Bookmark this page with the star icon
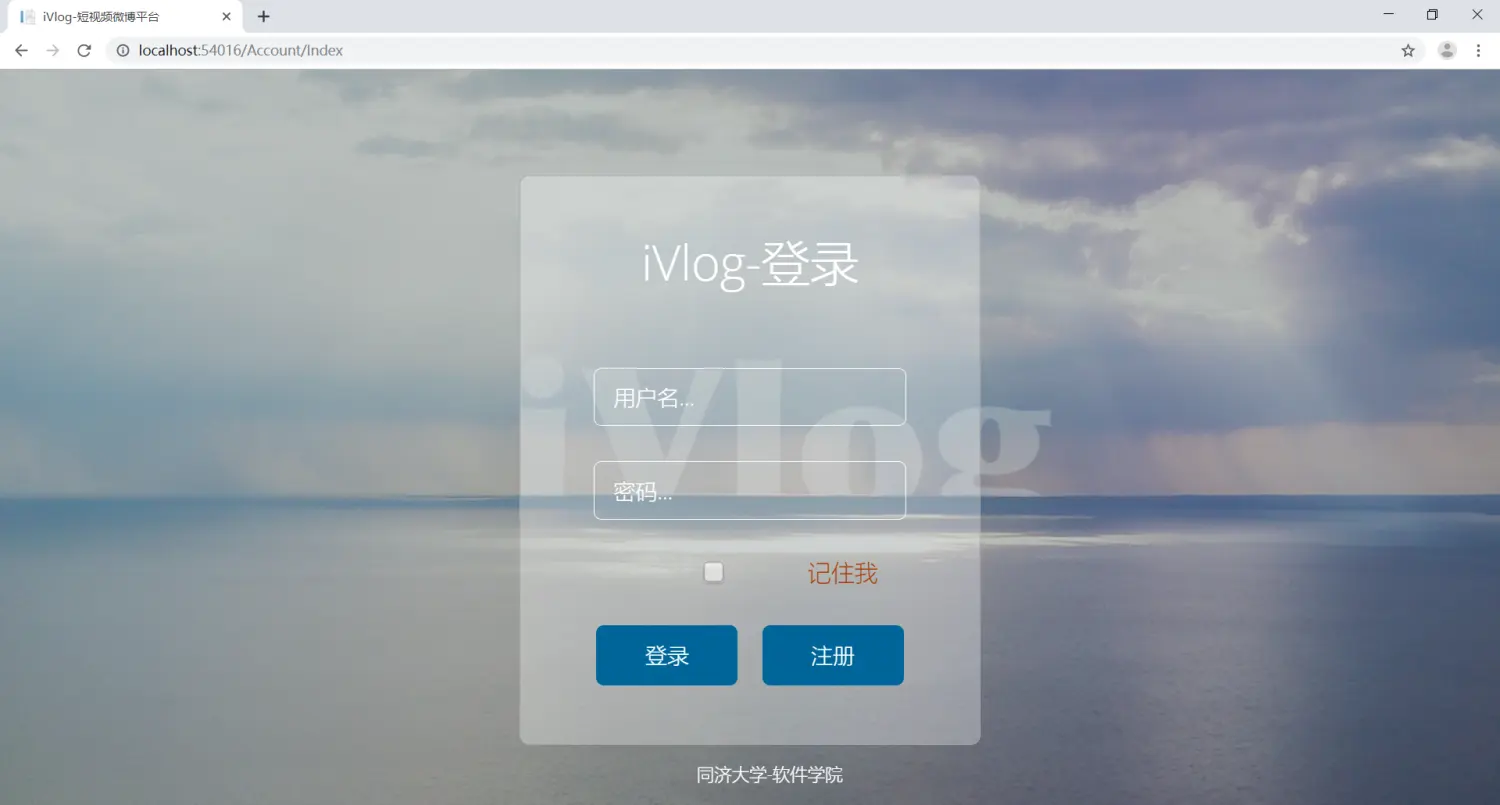 point(1408,51)
